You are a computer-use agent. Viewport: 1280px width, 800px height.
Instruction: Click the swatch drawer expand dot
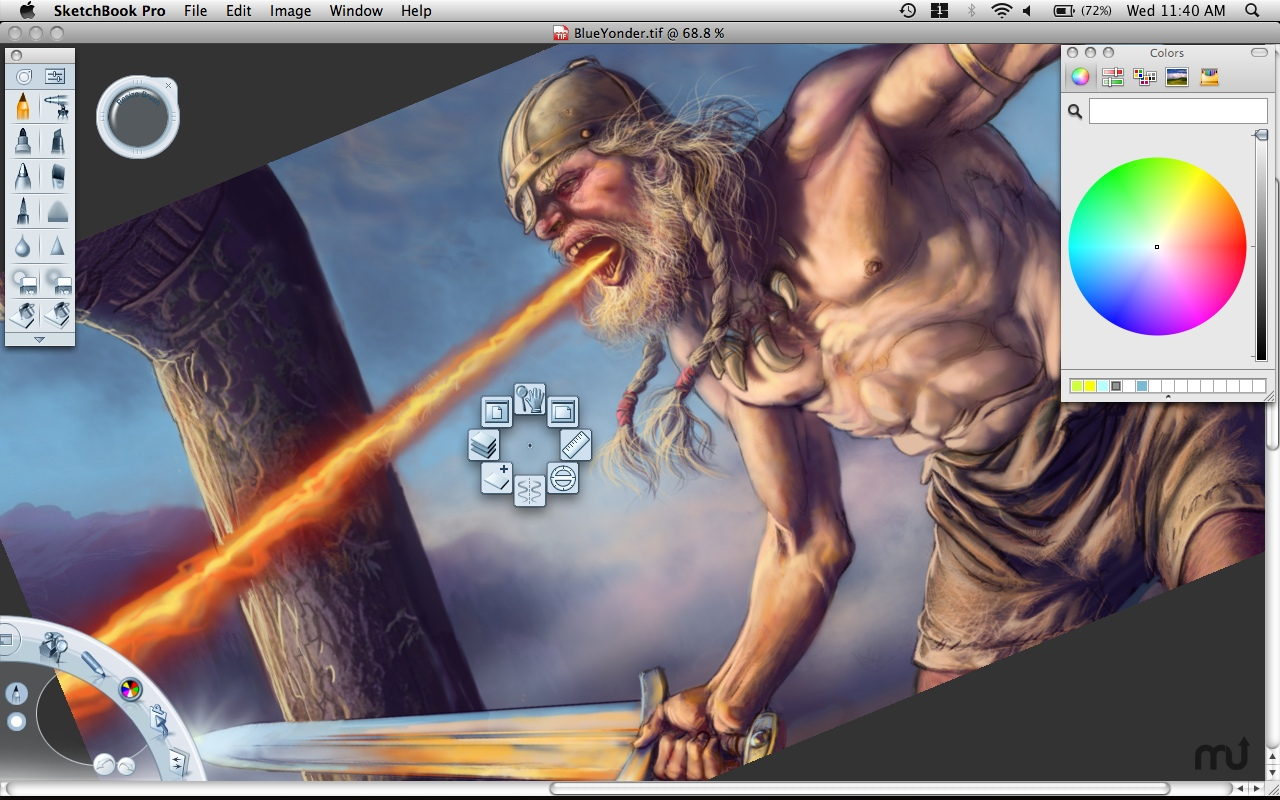click(1168, 397)
